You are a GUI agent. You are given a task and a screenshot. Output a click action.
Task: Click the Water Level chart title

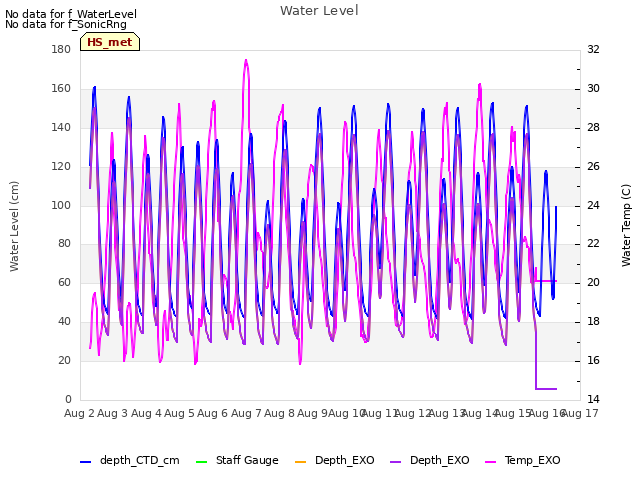coord(319,11)
